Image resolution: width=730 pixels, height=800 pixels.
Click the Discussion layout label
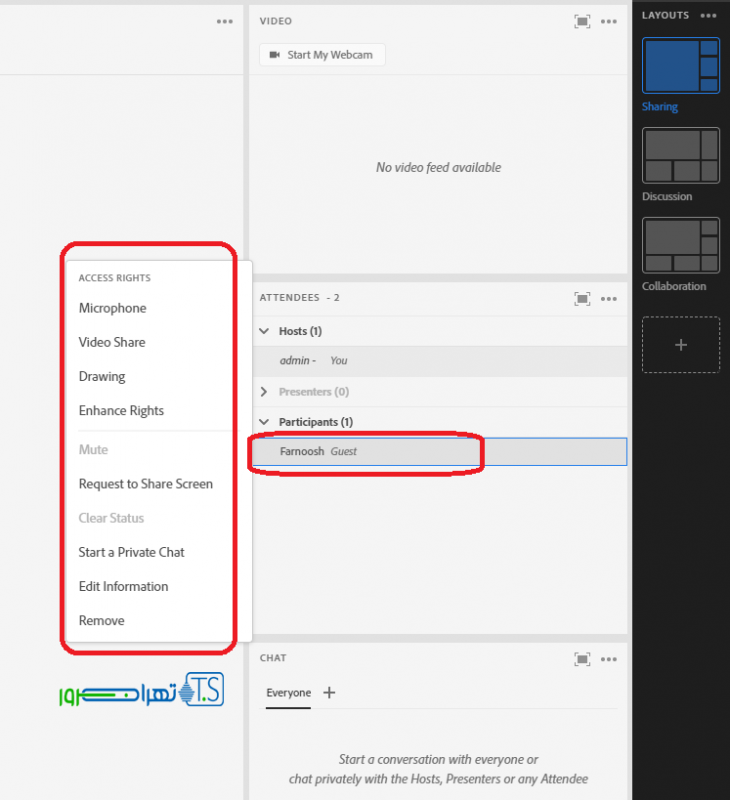667,196
